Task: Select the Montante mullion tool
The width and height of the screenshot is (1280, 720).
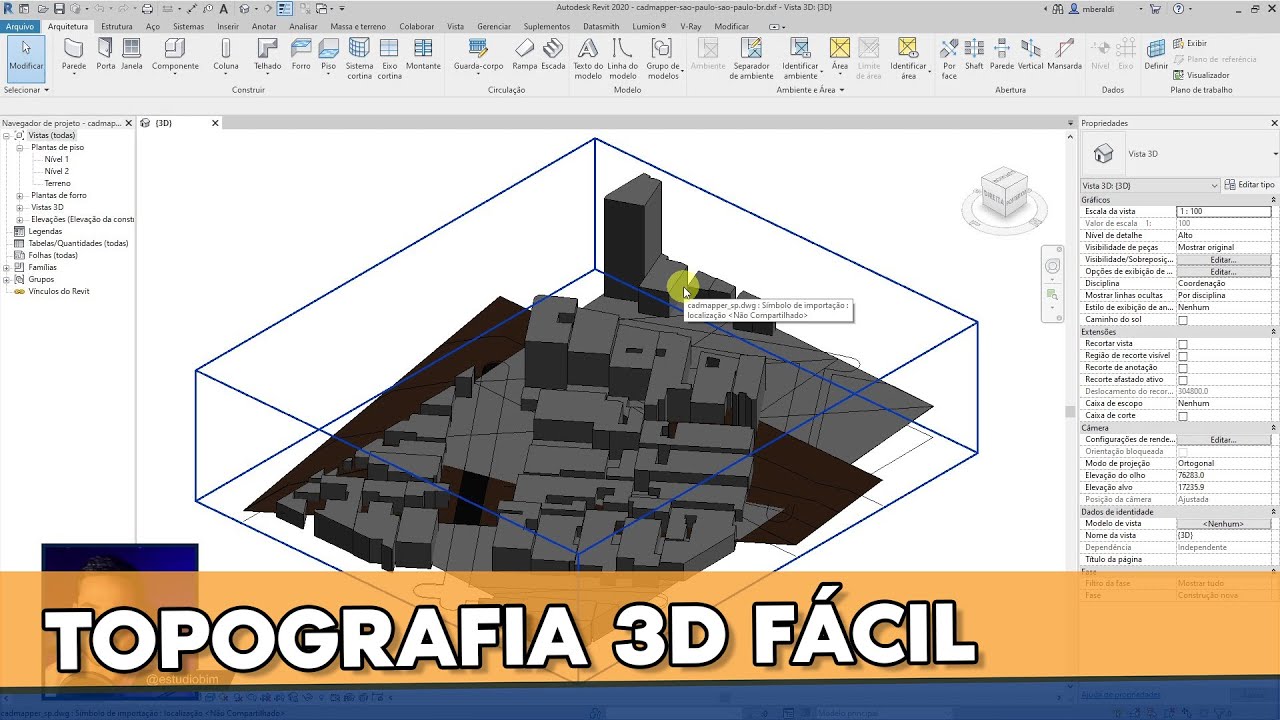Action: point(423,56)
